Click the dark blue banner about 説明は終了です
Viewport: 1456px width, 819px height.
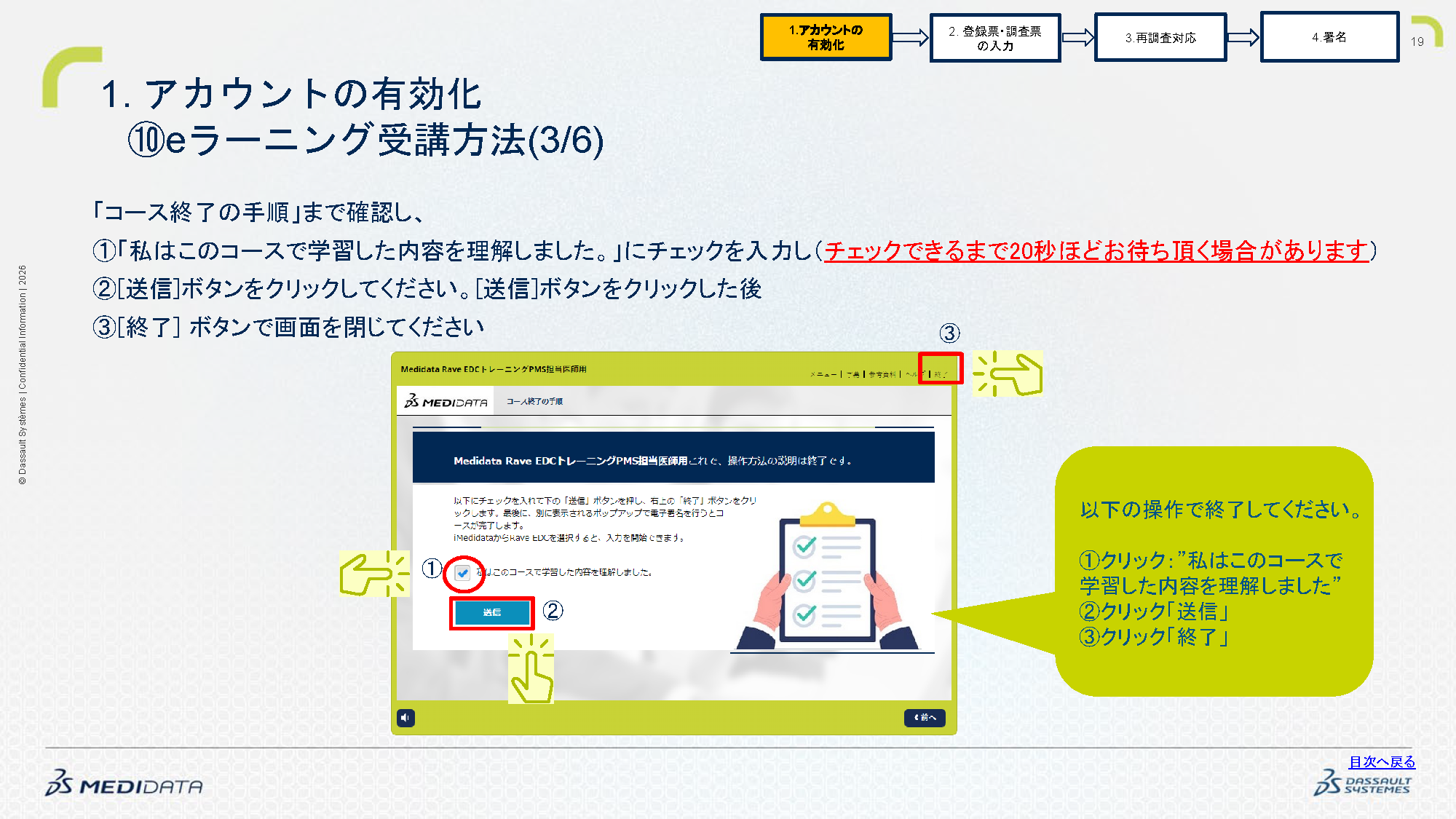coord(673,457)
